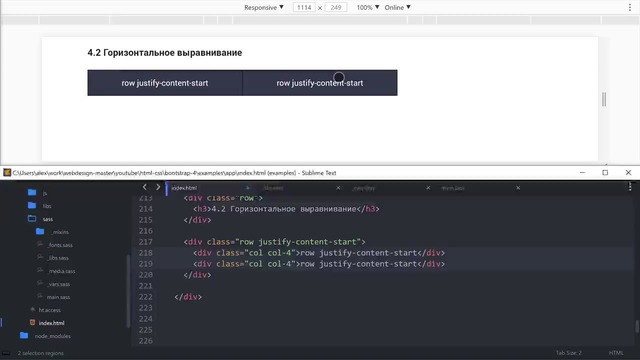The image size is (640, 360).
Task: Click the heading 4.2 Горизонтальное выравнивание
Action: click(x=164, y=53)
